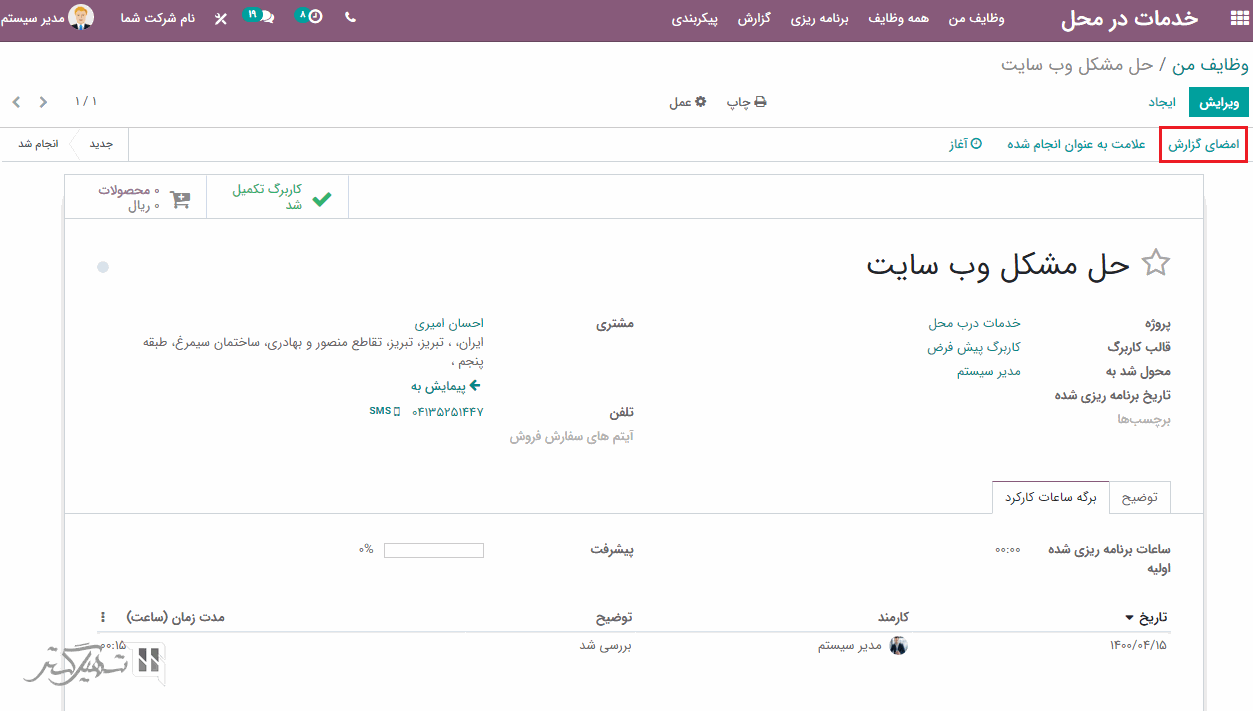
Task: Open the chat messages icon with badge 19
Action: (265, 18)
